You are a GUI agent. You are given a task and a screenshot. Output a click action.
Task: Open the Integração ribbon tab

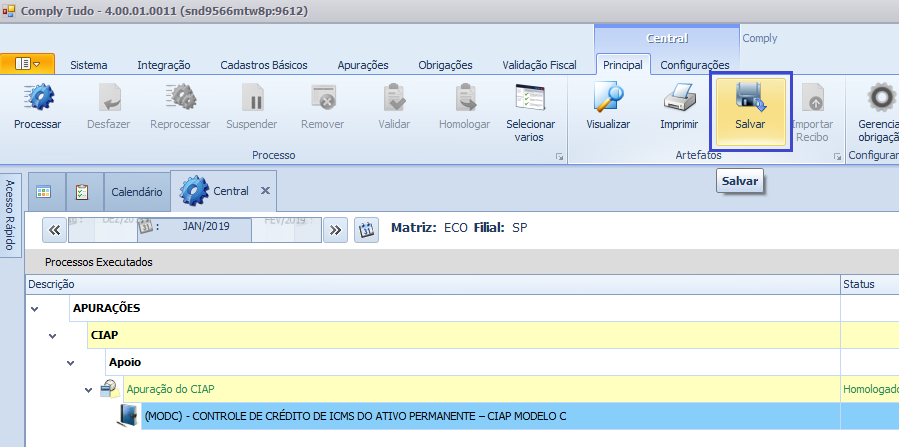(164, 65)
